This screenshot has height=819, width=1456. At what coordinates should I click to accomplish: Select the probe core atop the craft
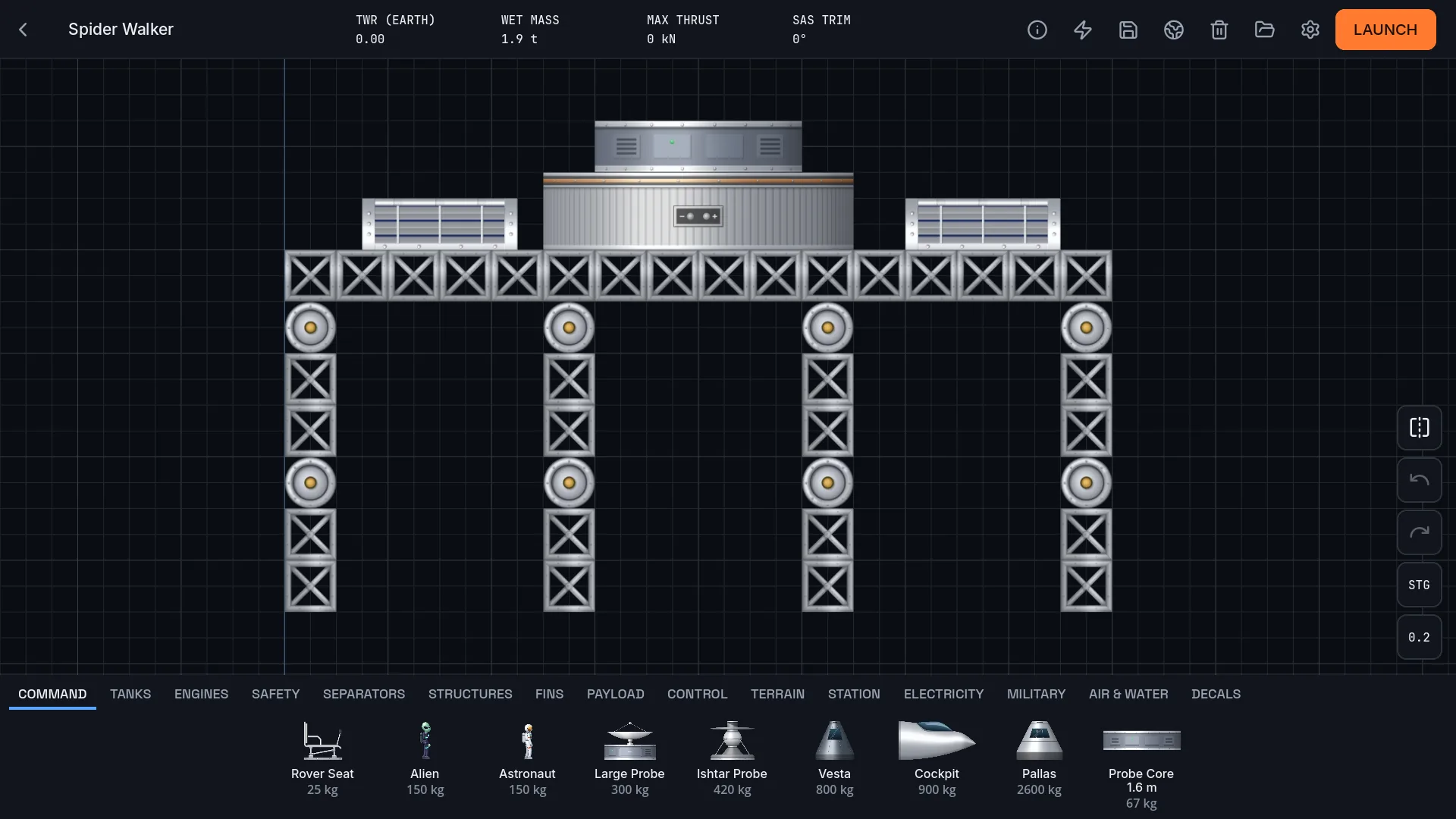coord(698,146)
